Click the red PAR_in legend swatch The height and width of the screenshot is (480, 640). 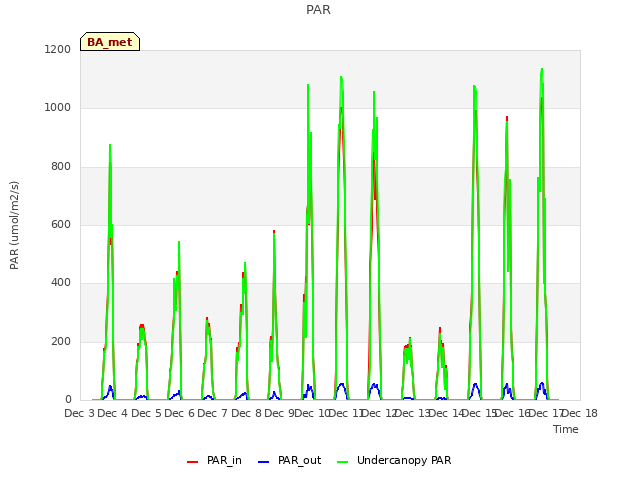coord(192,462)
